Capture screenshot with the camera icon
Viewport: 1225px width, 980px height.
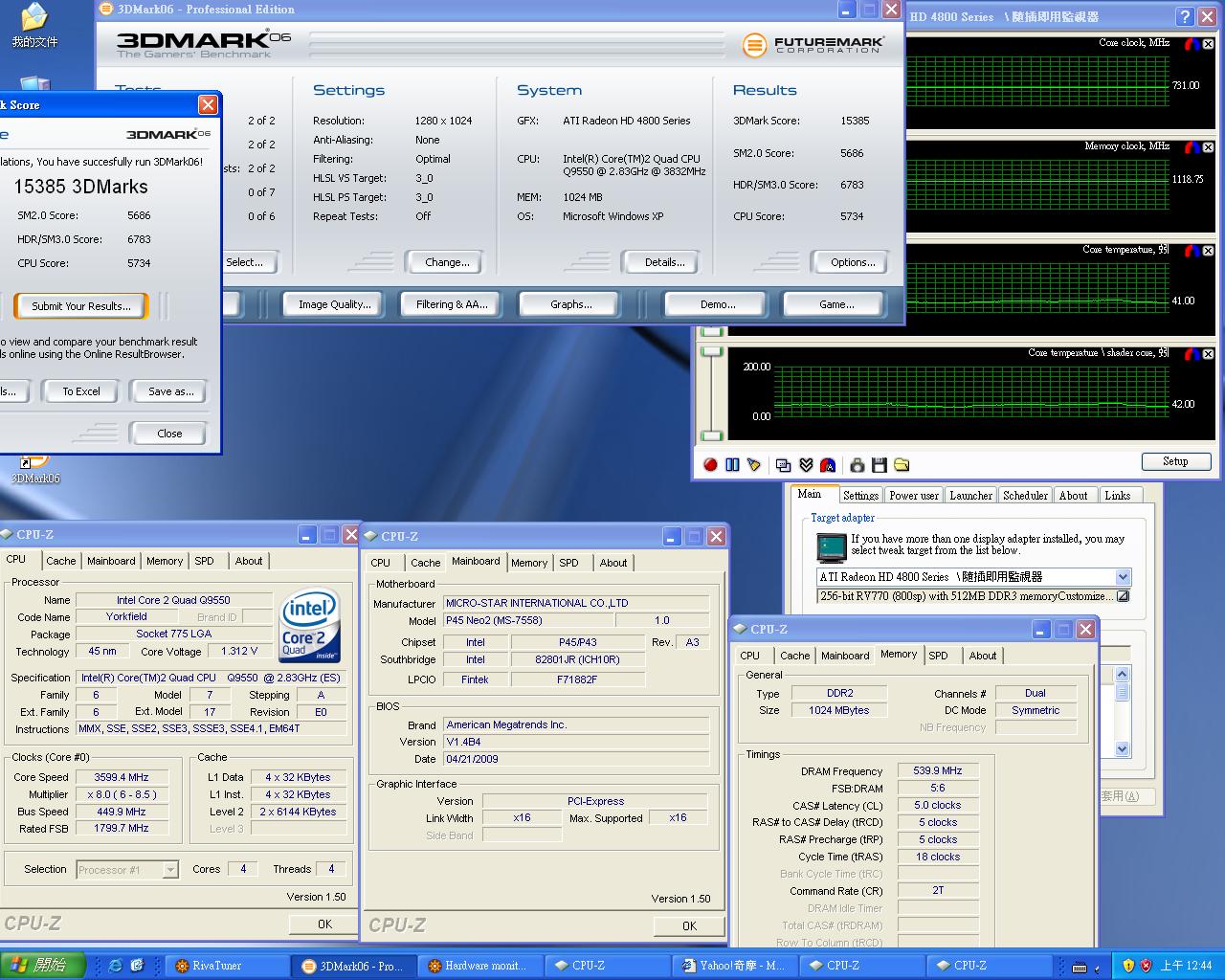857,465
